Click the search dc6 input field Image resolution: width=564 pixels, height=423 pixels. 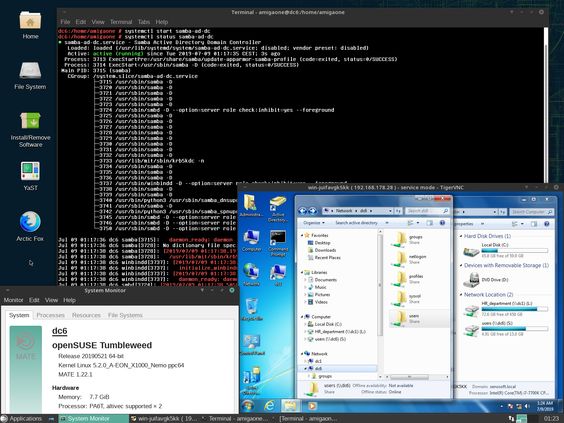[427, 211]
